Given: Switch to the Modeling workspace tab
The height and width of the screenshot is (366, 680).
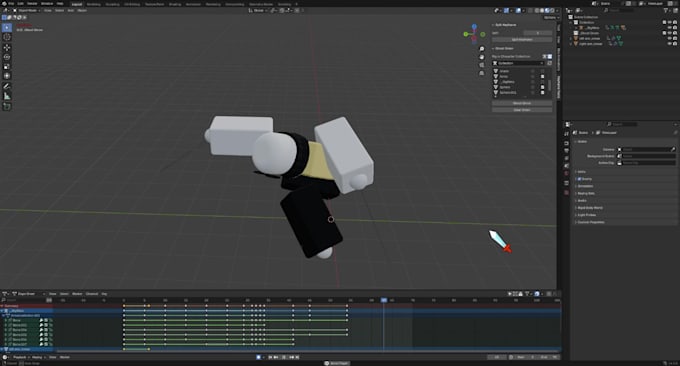Looking at the screenshot, I should (x=94, y=4).
